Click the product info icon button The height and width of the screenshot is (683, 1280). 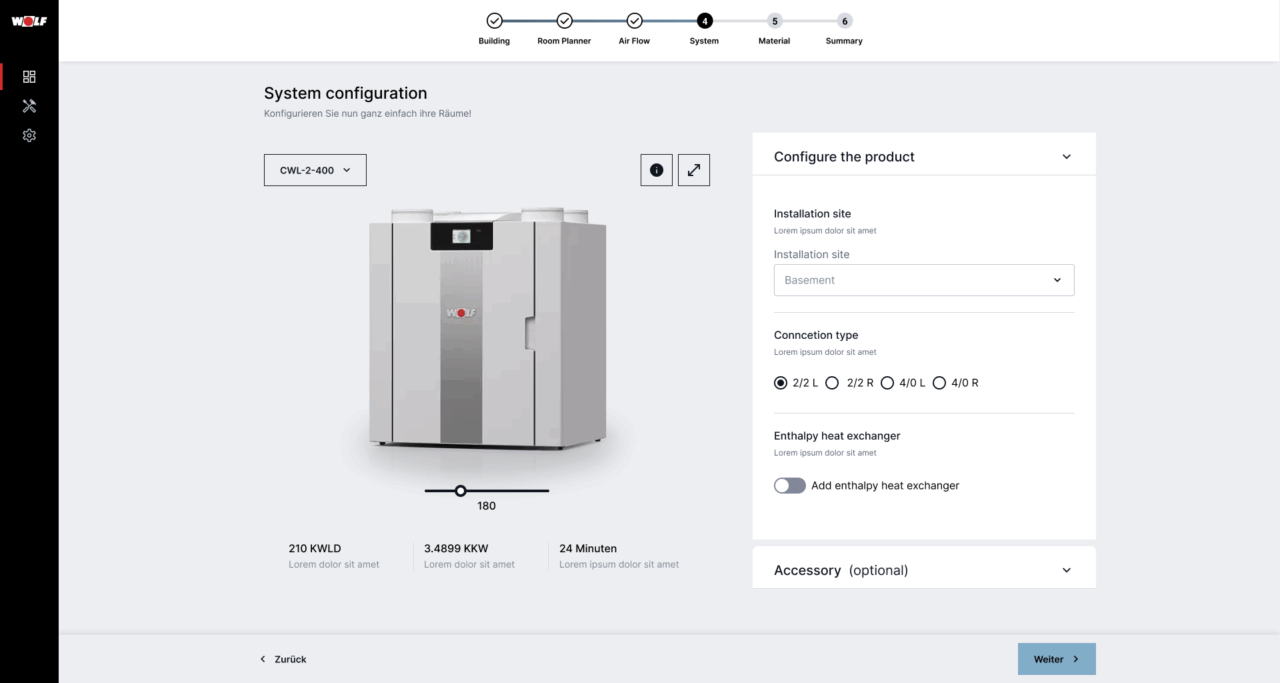[656, 170]
